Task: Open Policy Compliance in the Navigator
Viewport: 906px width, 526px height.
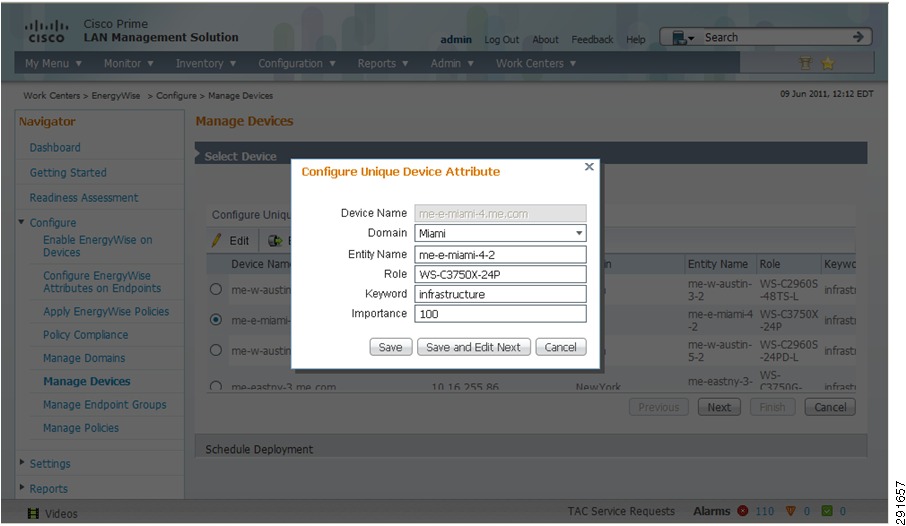Action: [86, 335]
